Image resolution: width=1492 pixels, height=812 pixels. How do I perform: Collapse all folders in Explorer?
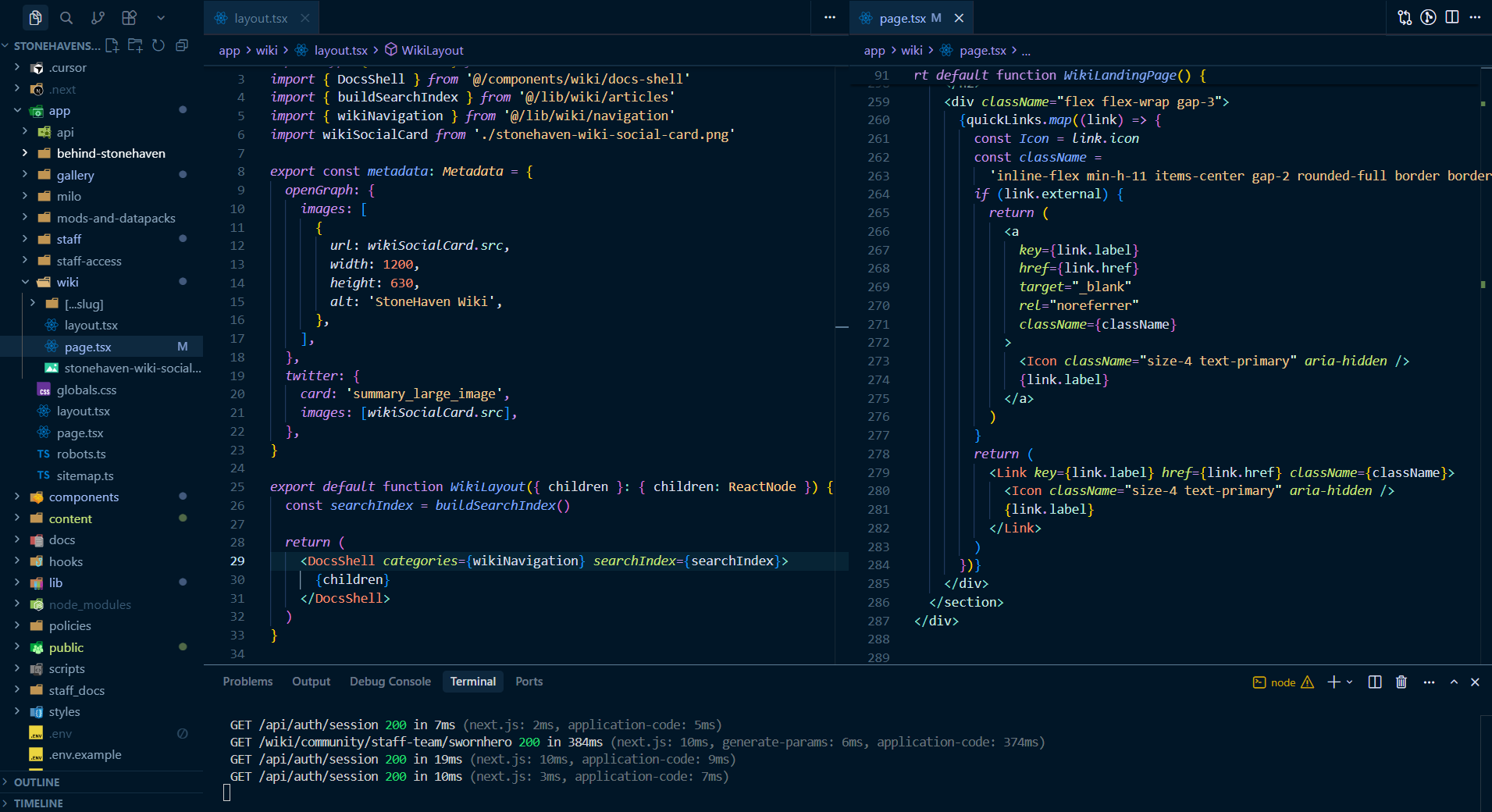182,45
